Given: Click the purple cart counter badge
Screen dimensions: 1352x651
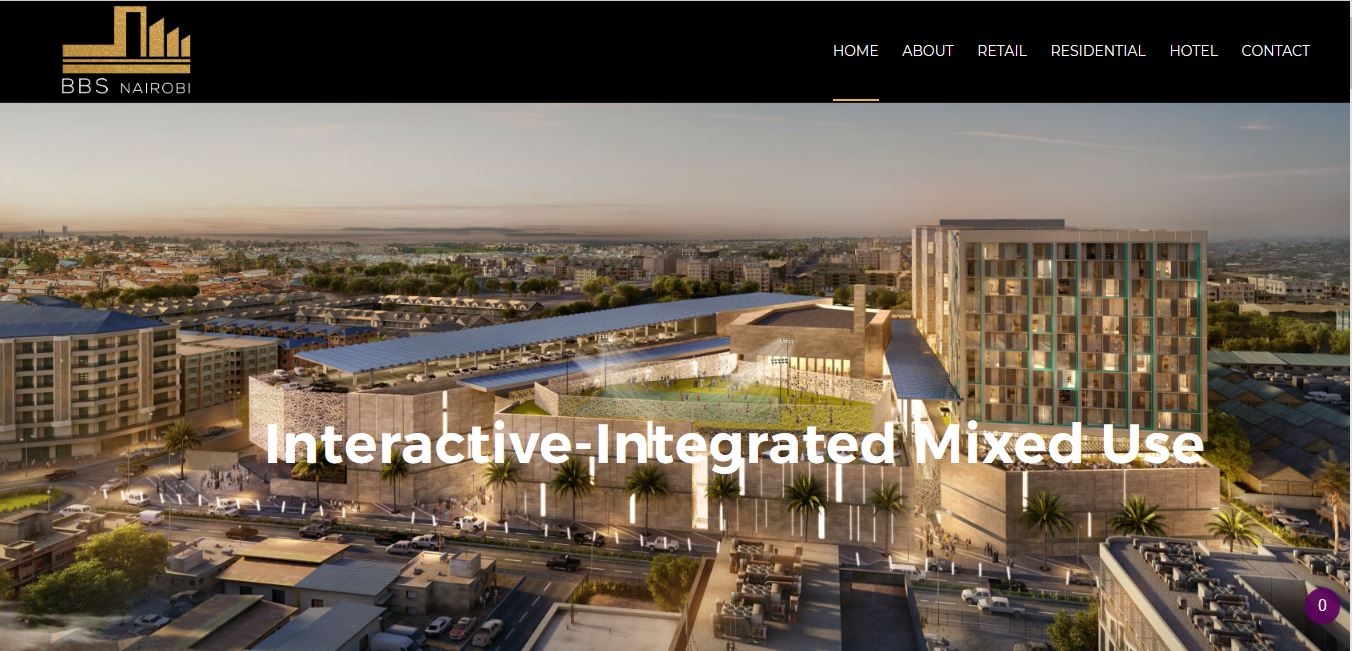Looking at the screenshot, I should 1322,606.
